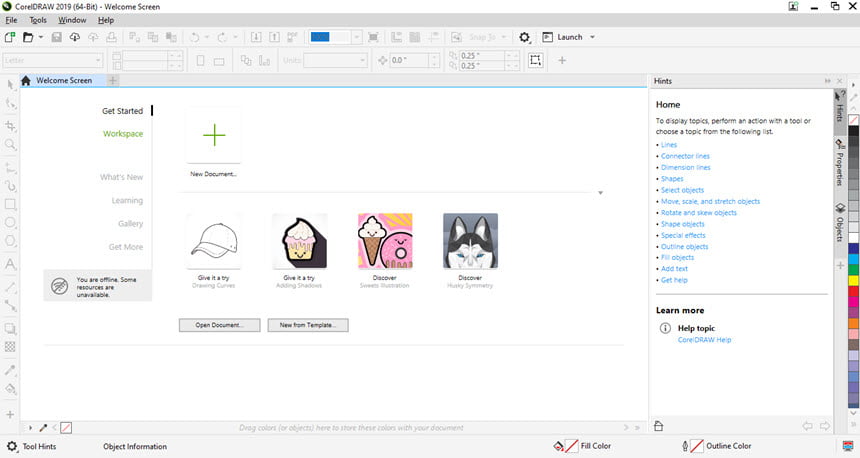Click the Save disk icon
Image resolution: width=860 pixels, height=458 pixels.
click(x=56, y=37)
